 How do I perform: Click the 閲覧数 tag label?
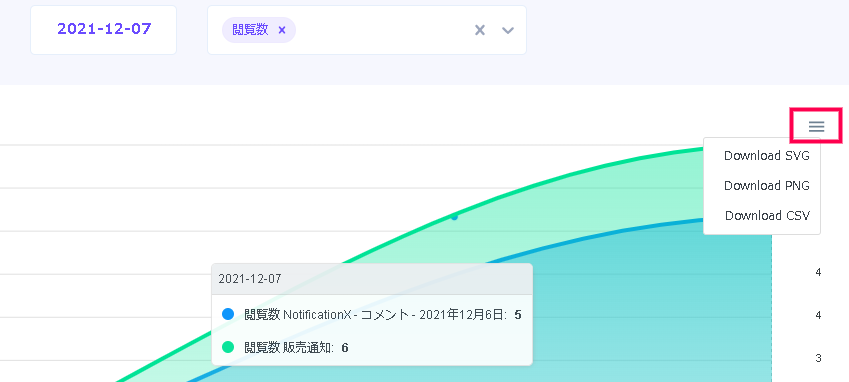coord(250,30)
